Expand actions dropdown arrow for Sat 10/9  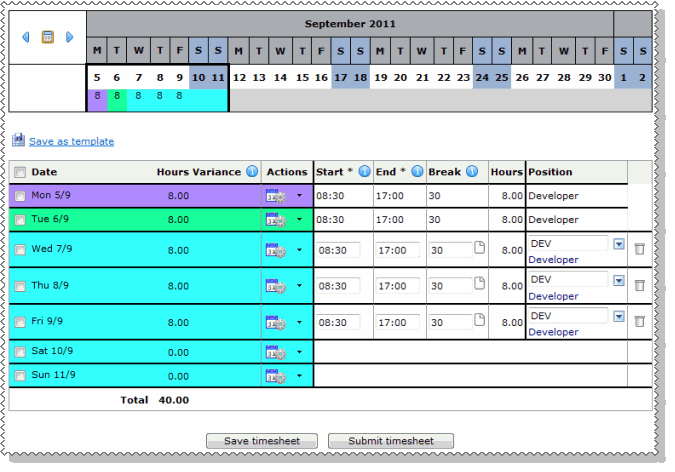(x=299, y=352)
